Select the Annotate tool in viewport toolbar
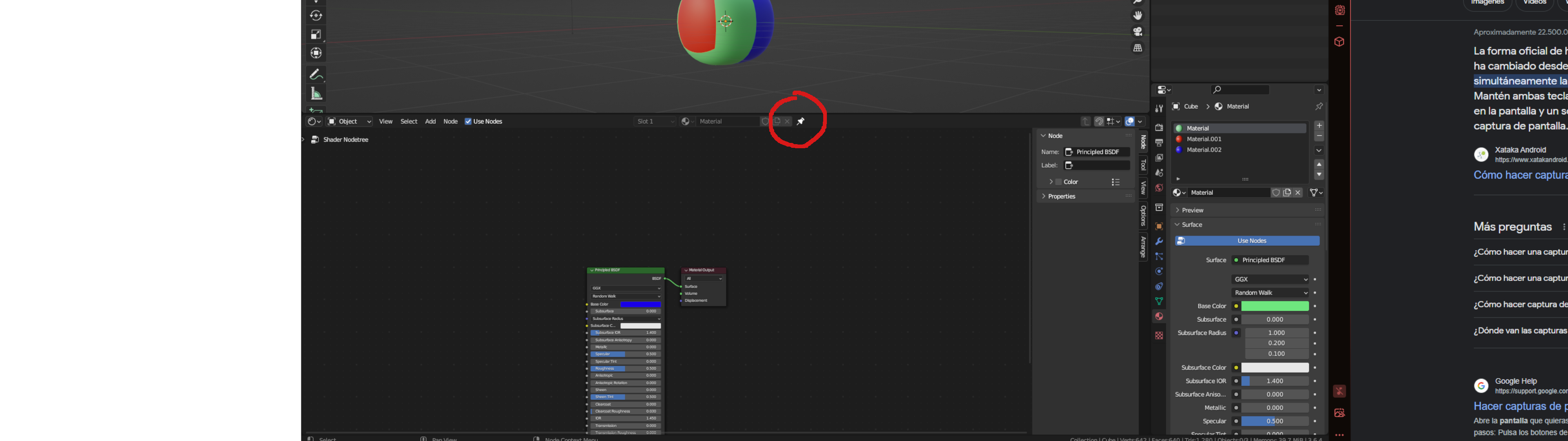The image size is (1568, 441). coord(316,74)
